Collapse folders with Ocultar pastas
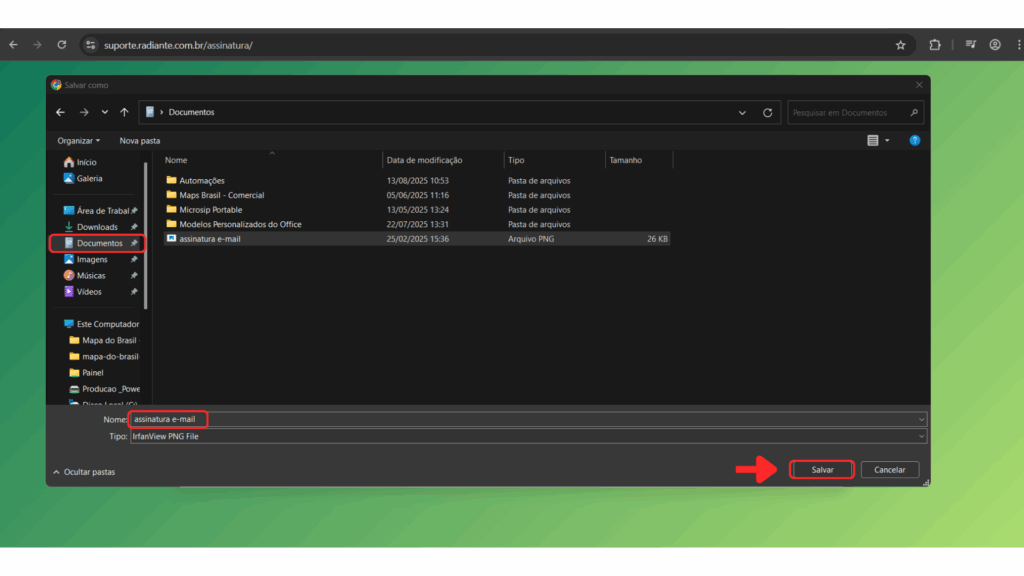The width and height of the screenshot is (1024, 576). 84,471
